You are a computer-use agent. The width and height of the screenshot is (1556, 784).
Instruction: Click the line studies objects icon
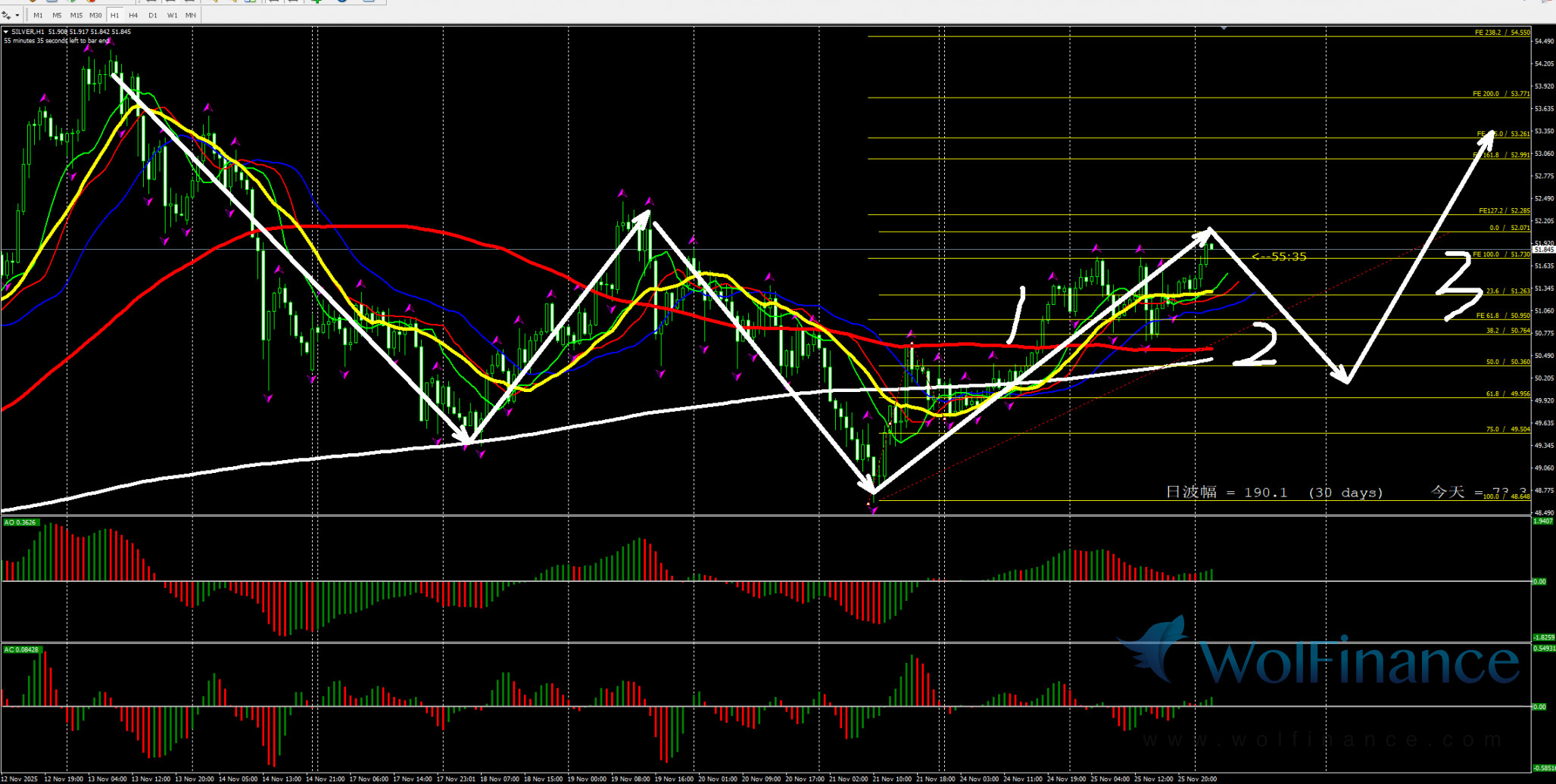click(7, 15)
